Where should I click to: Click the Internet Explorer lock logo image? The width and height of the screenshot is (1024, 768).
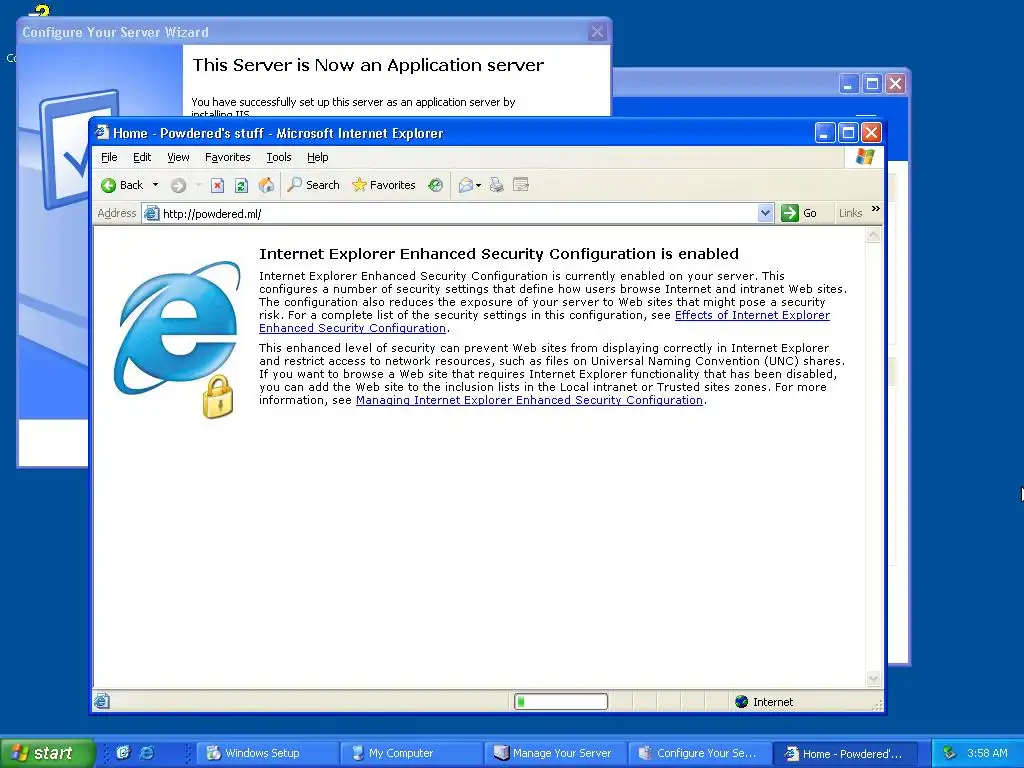click(178, 340)
